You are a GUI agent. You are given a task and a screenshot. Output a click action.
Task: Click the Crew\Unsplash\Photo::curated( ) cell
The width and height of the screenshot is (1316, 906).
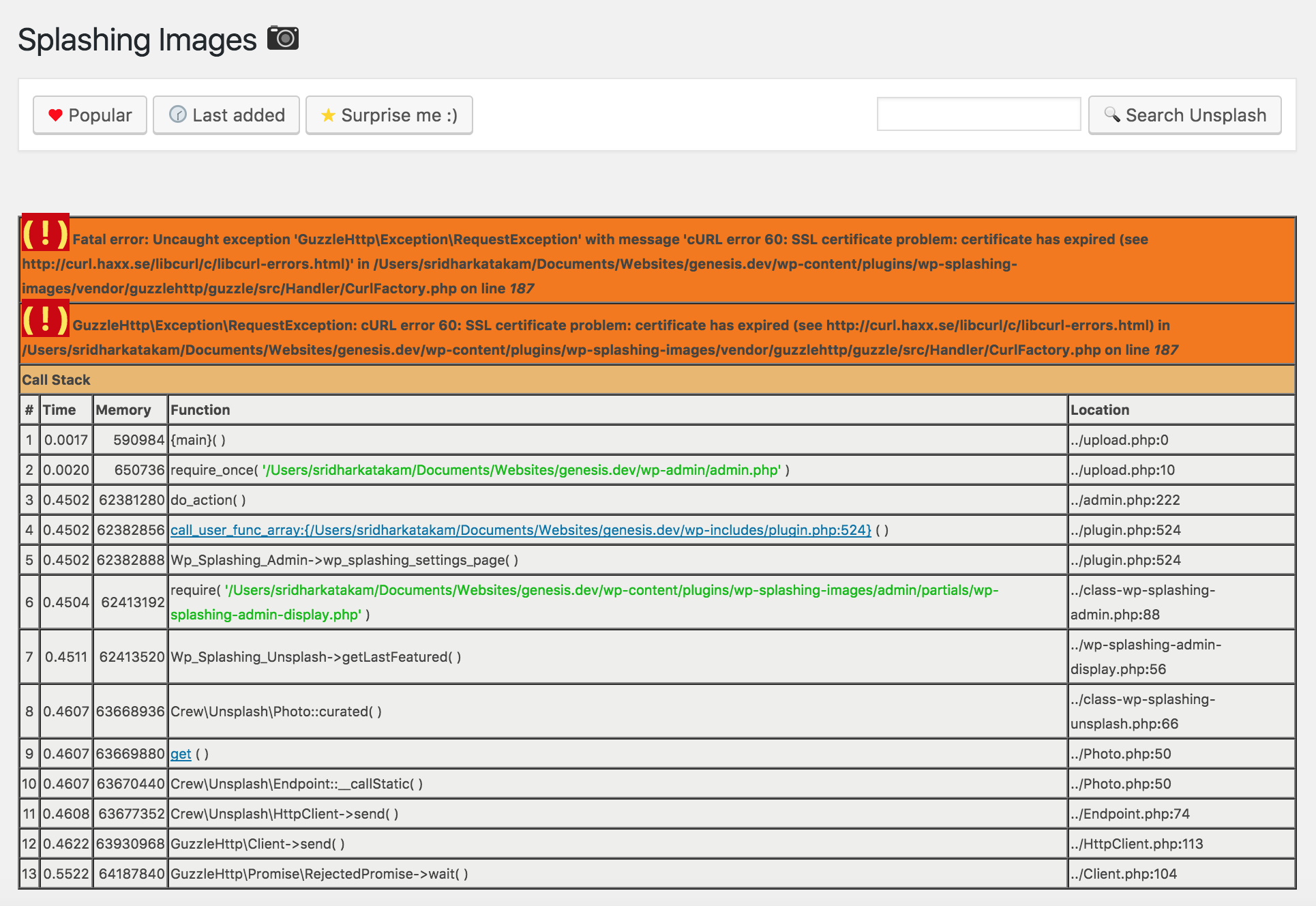[x=618, y=712]
